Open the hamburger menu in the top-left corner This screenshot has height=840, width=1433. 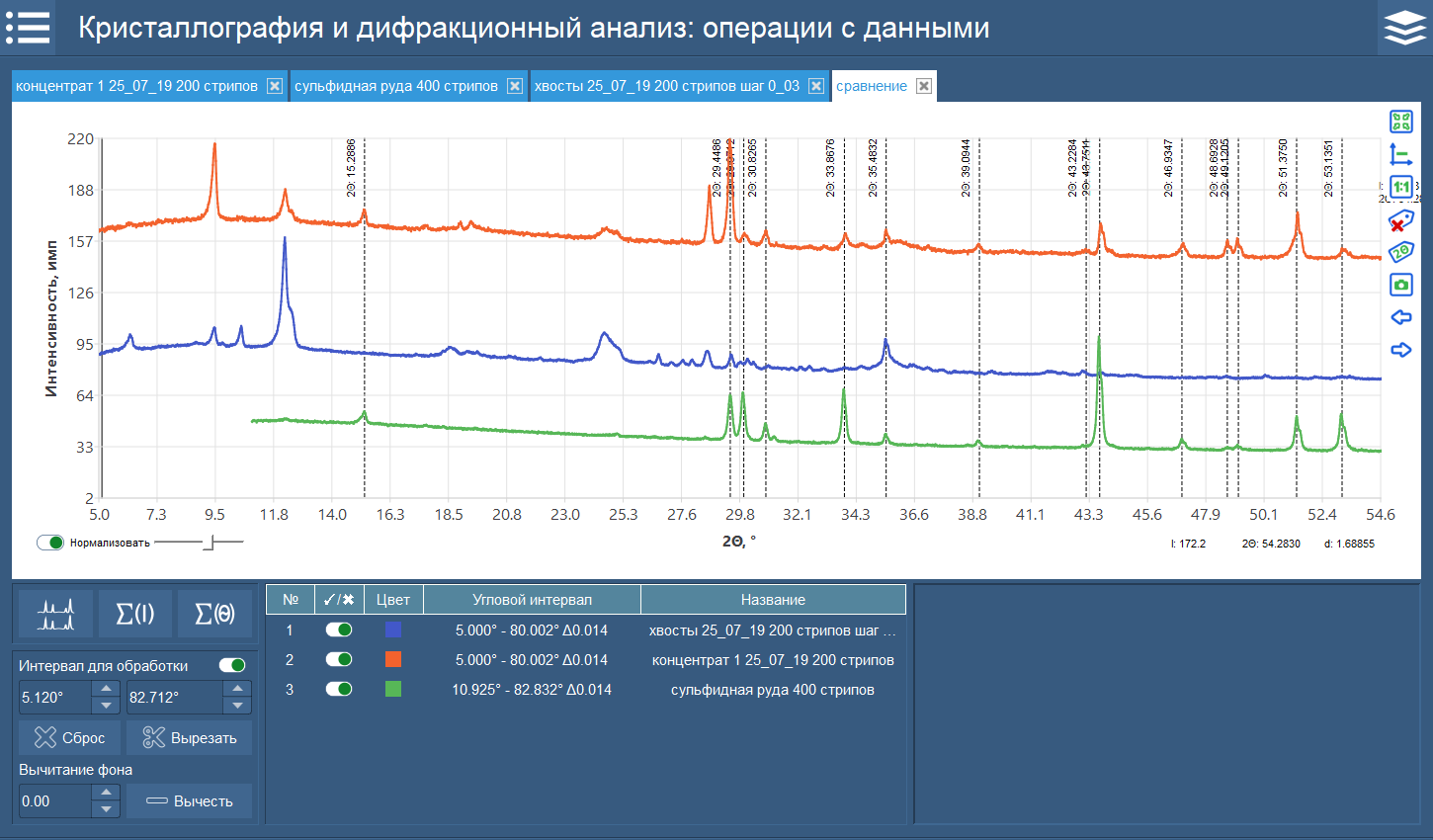(28, 27)
